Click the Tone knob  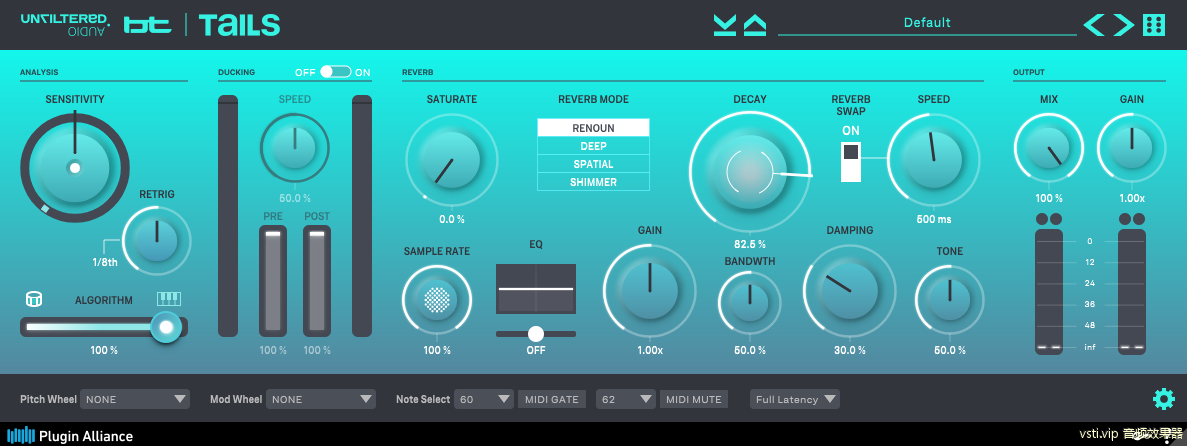[x=949, y=301]
